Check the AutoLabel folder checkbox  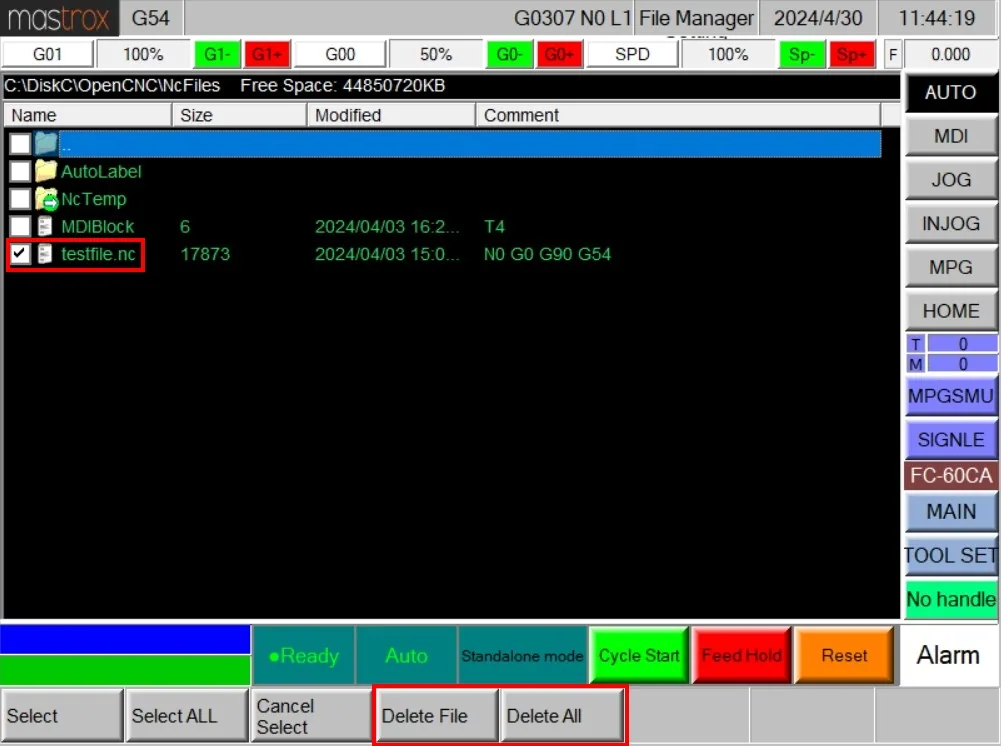(x=20, y=171)
